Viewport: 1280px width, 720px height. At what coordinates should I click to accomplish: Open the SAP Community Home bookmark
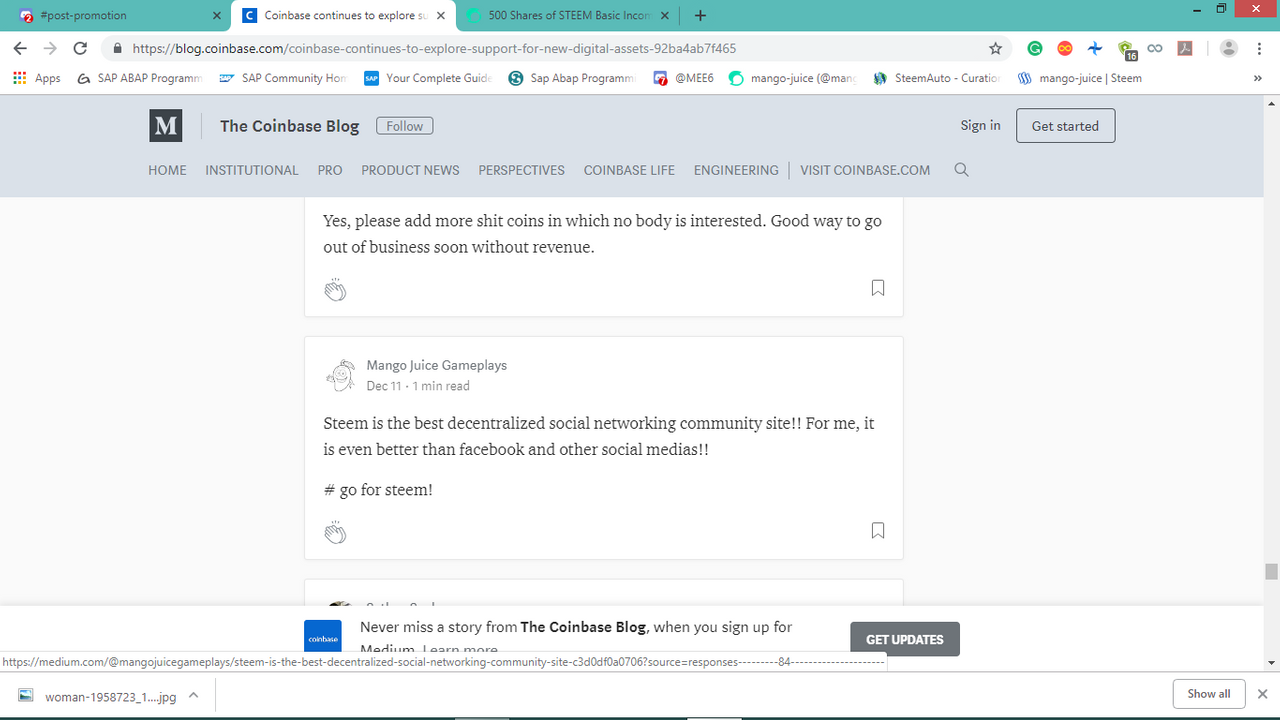click(x=283, y=78)
